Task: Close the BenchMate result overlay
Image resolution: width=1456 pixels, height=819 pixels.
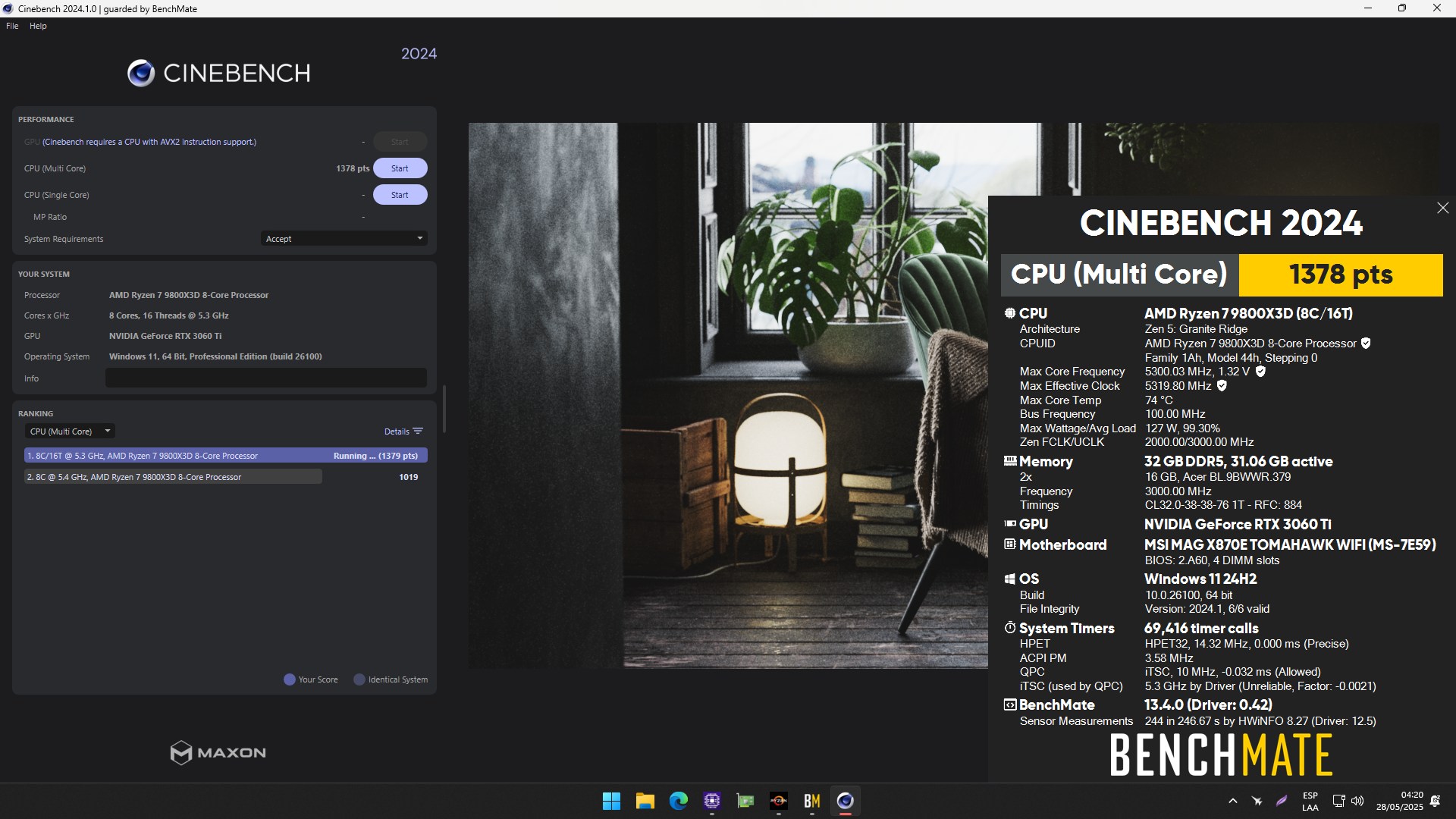Action: click(x=1442, y=208)
